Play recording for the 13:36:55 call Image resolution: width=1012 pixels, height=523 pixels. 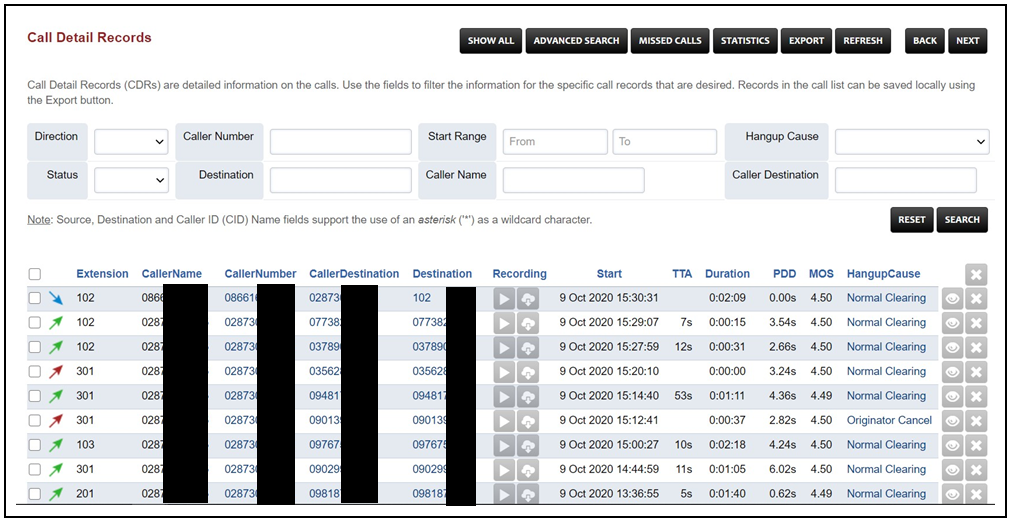504,494
